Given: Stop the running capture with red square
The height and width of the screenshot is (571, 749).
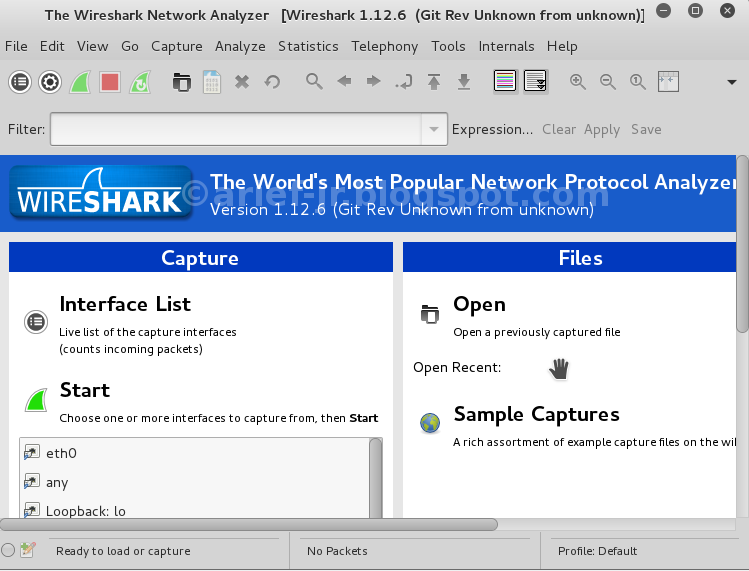Looking at the screenshot, I should 110,82.
